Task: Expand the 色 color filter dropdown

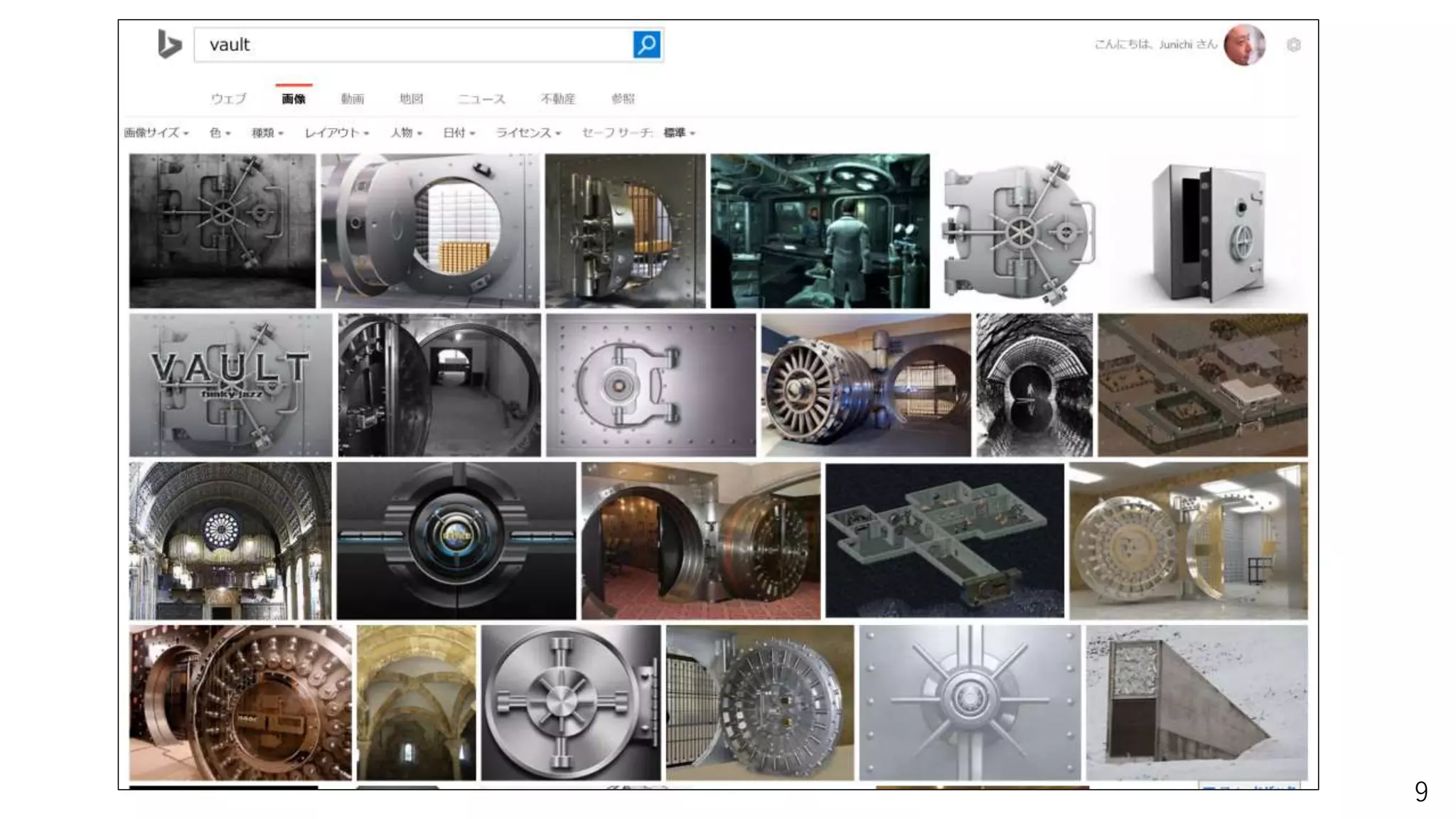Action: 220,133
